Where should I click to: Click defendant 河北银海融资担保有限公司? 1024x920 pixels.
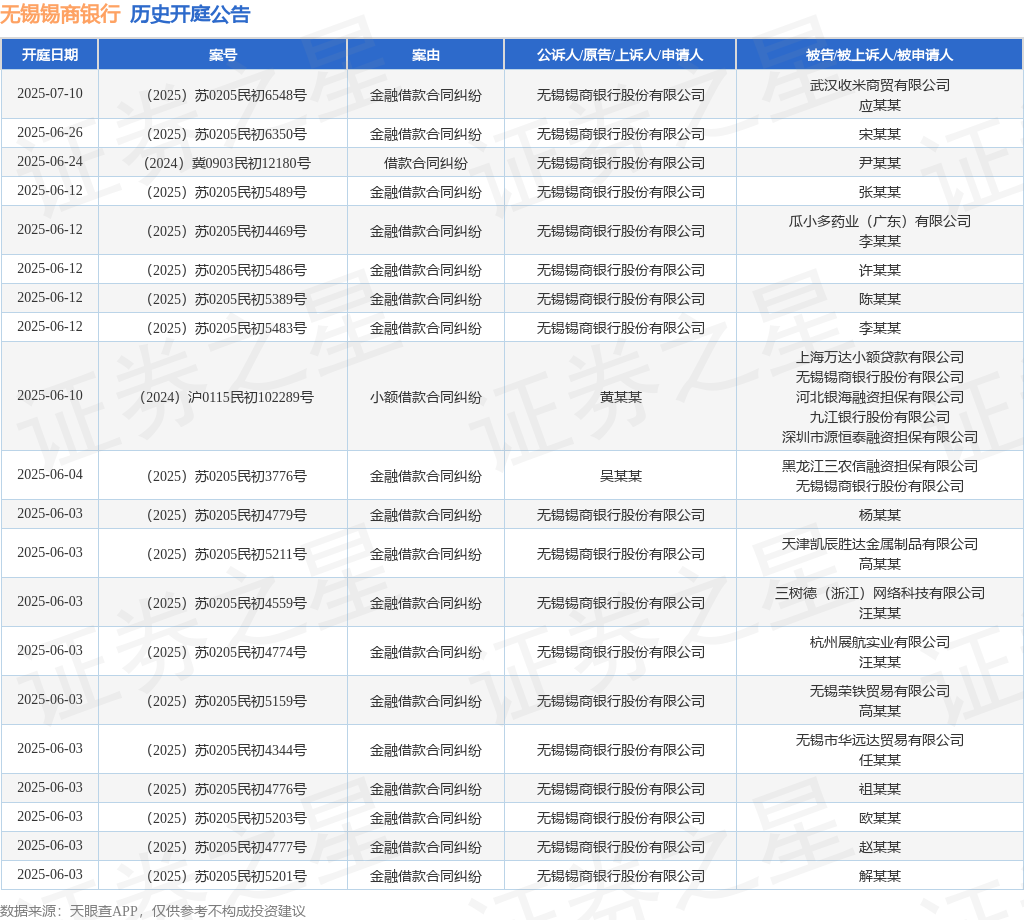(x=880, y=397)
